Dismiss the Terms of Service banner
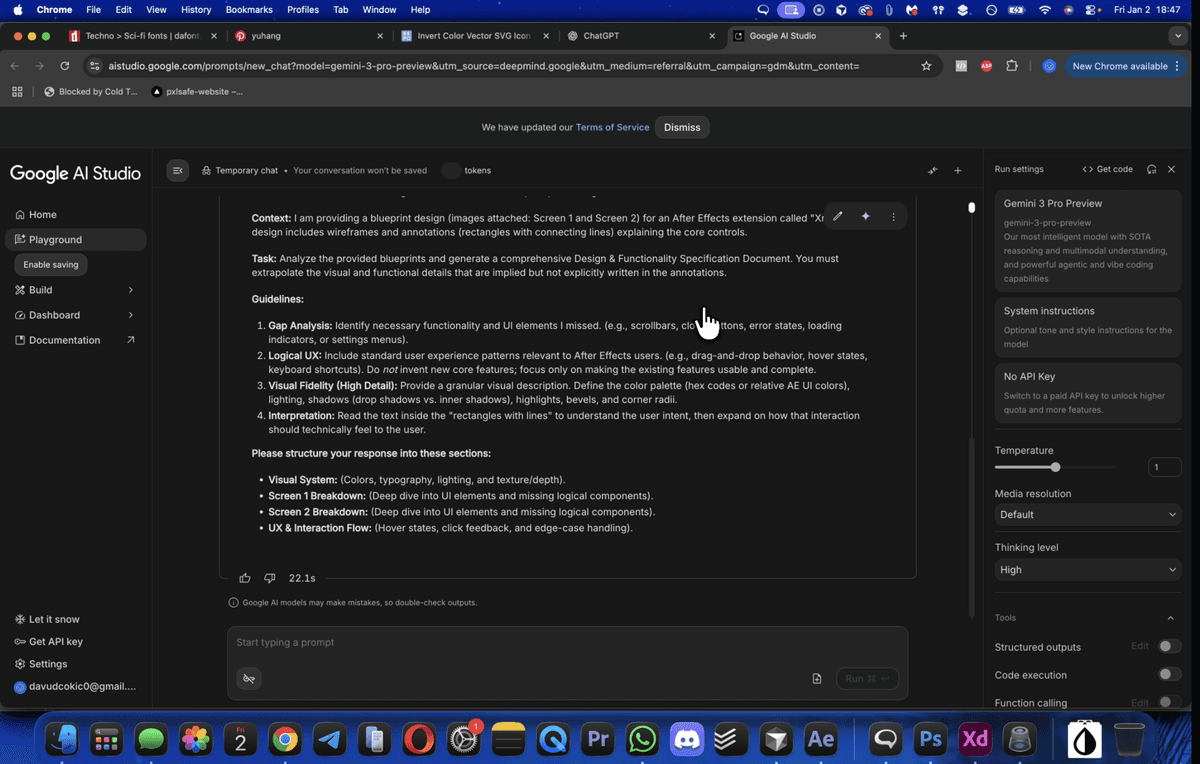The height and width of the screenshot is (764, 1200). [x=682, y=127]
